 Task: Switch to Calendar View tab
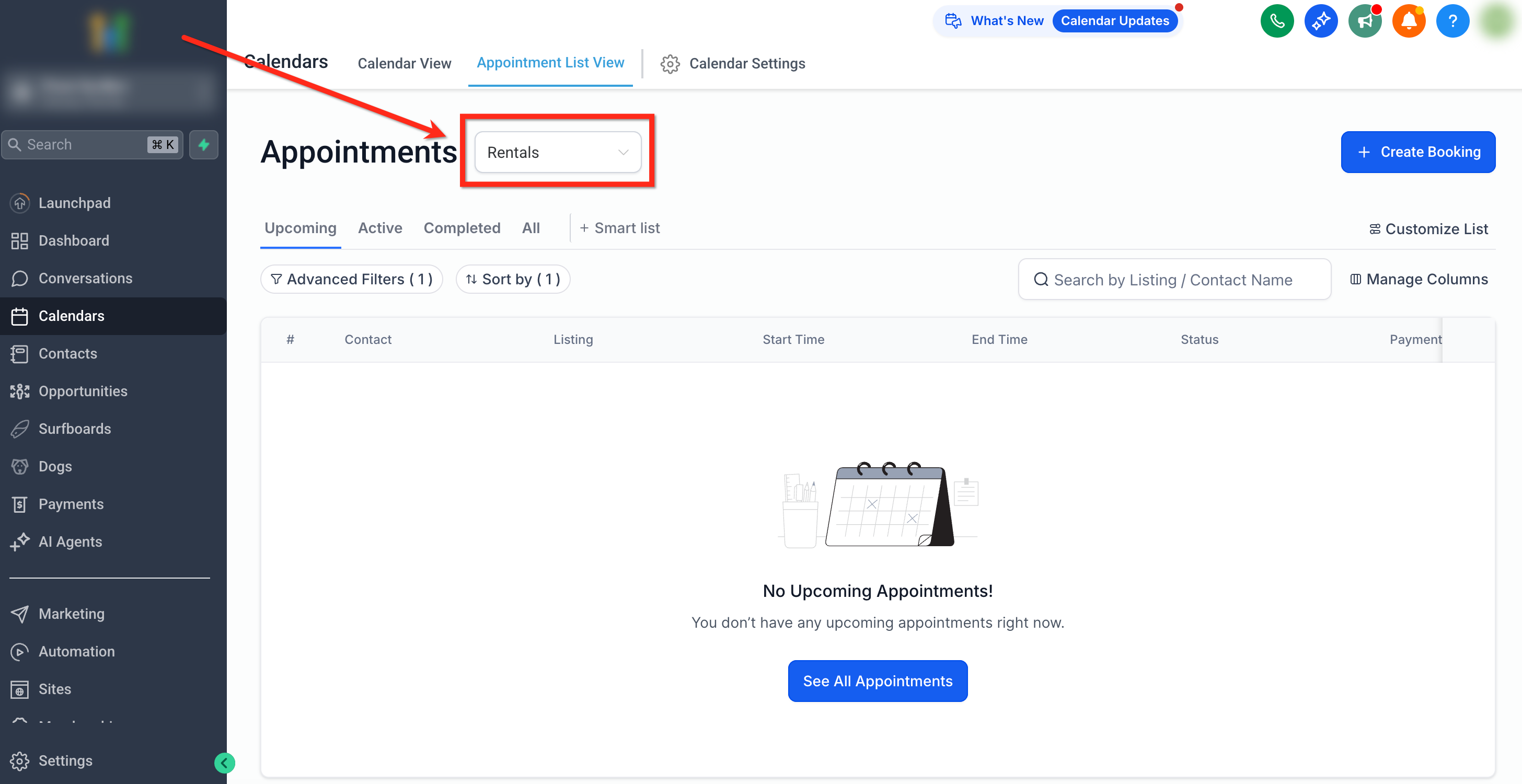(404, 63)
